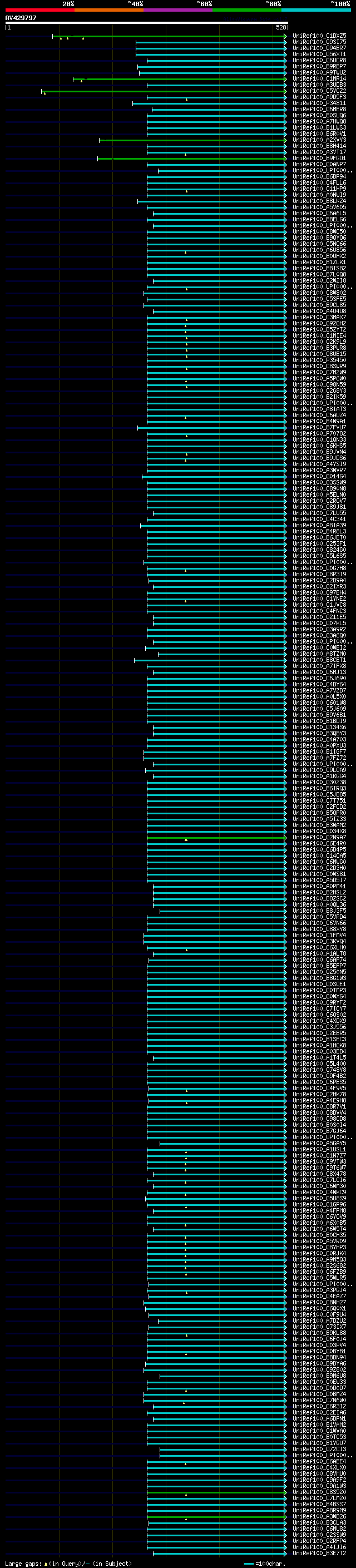The width and height of the screenshot is (356, 1568).
Task: Select label UniRef100_Q601W8
Action: pos(319,703)
